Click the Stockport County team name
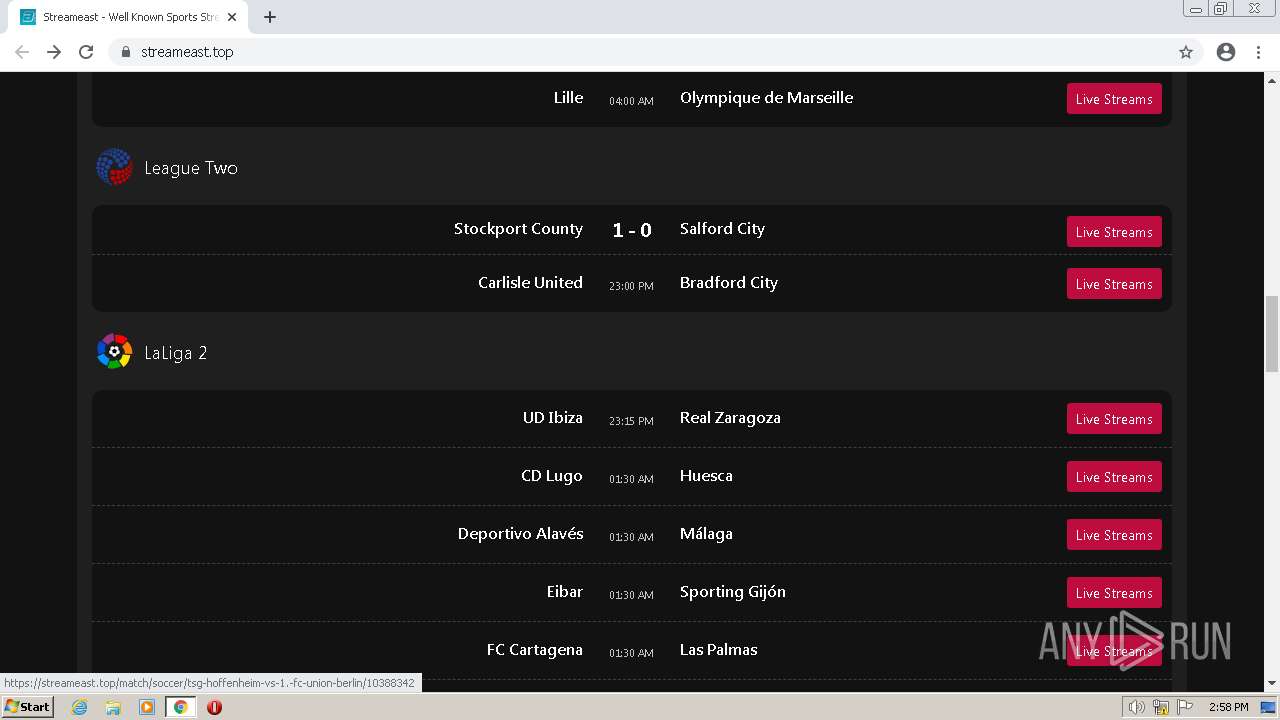Viewport: 1280px width, 720px height. (x=518, y=229)
